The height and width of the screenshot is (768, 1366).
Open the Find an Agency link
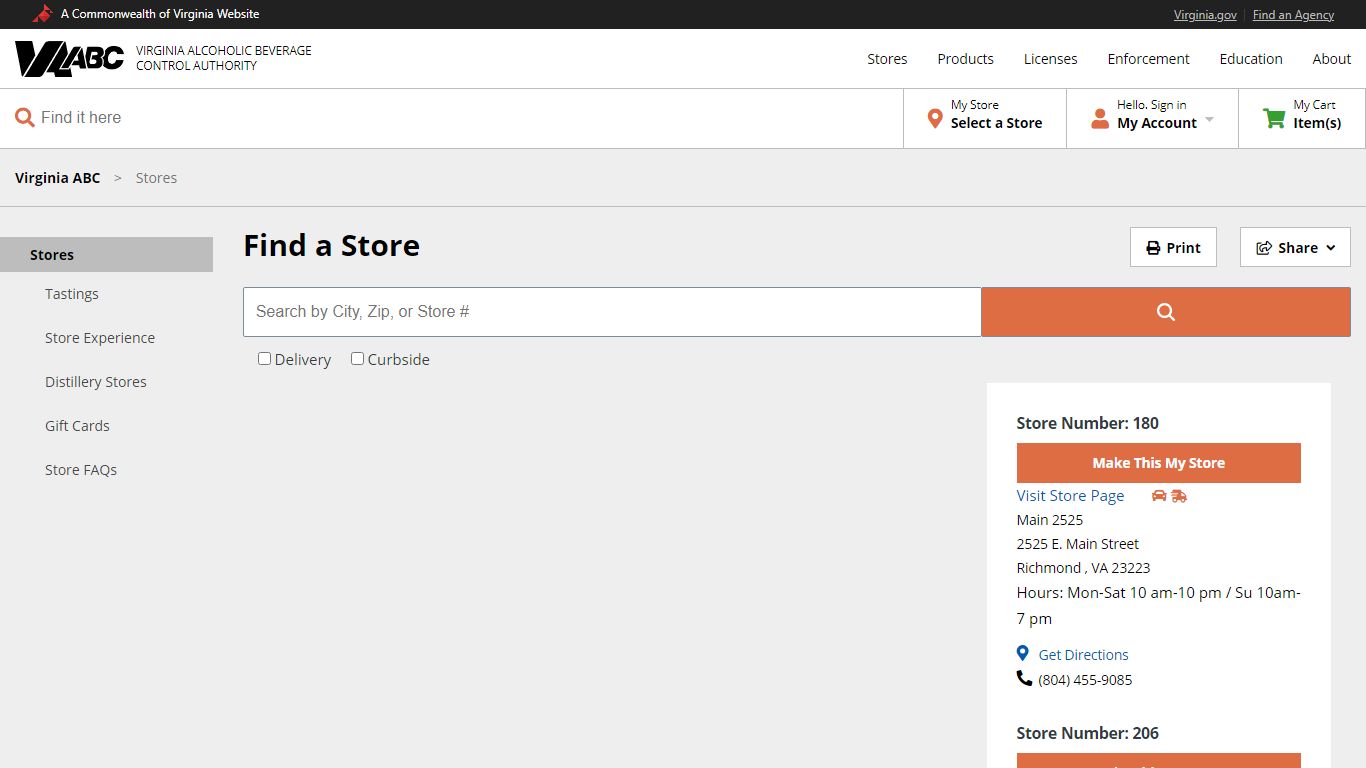(1293, 15)
